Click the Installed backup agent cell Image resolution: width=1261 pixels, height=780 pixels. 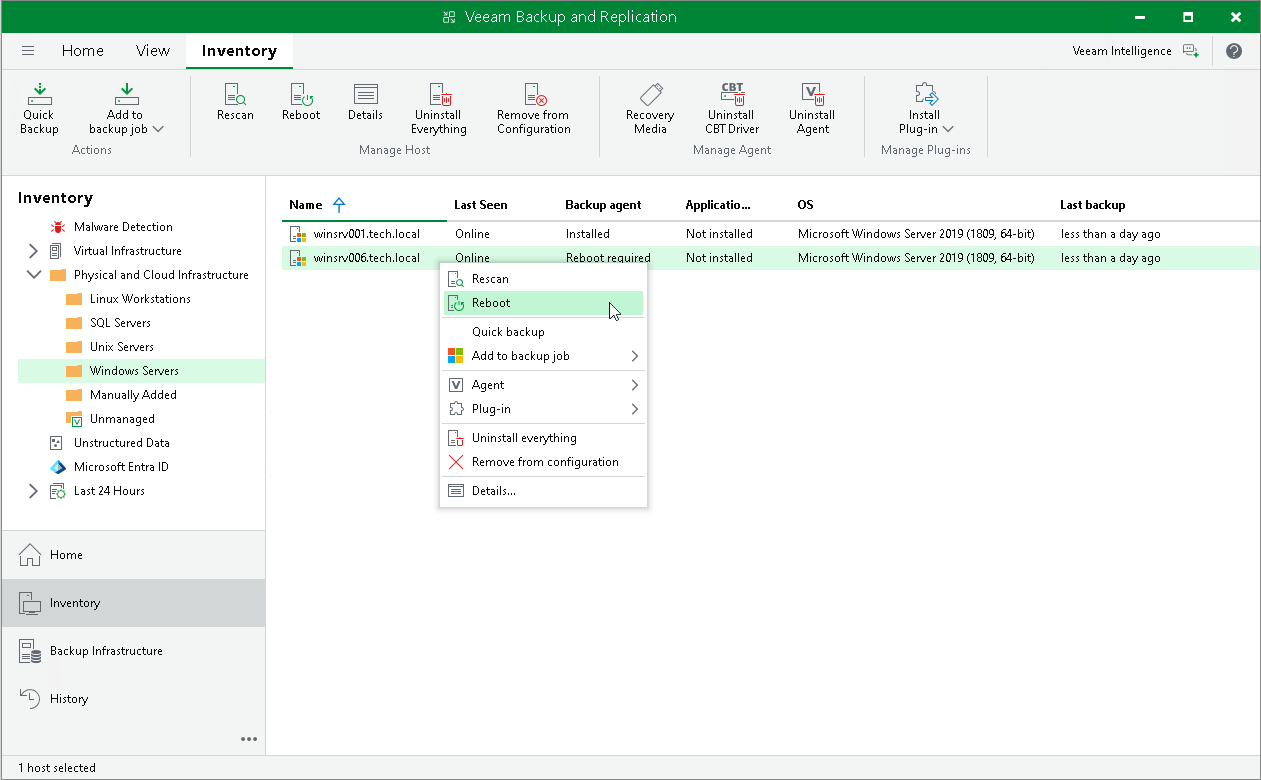(x=587, y=234)
